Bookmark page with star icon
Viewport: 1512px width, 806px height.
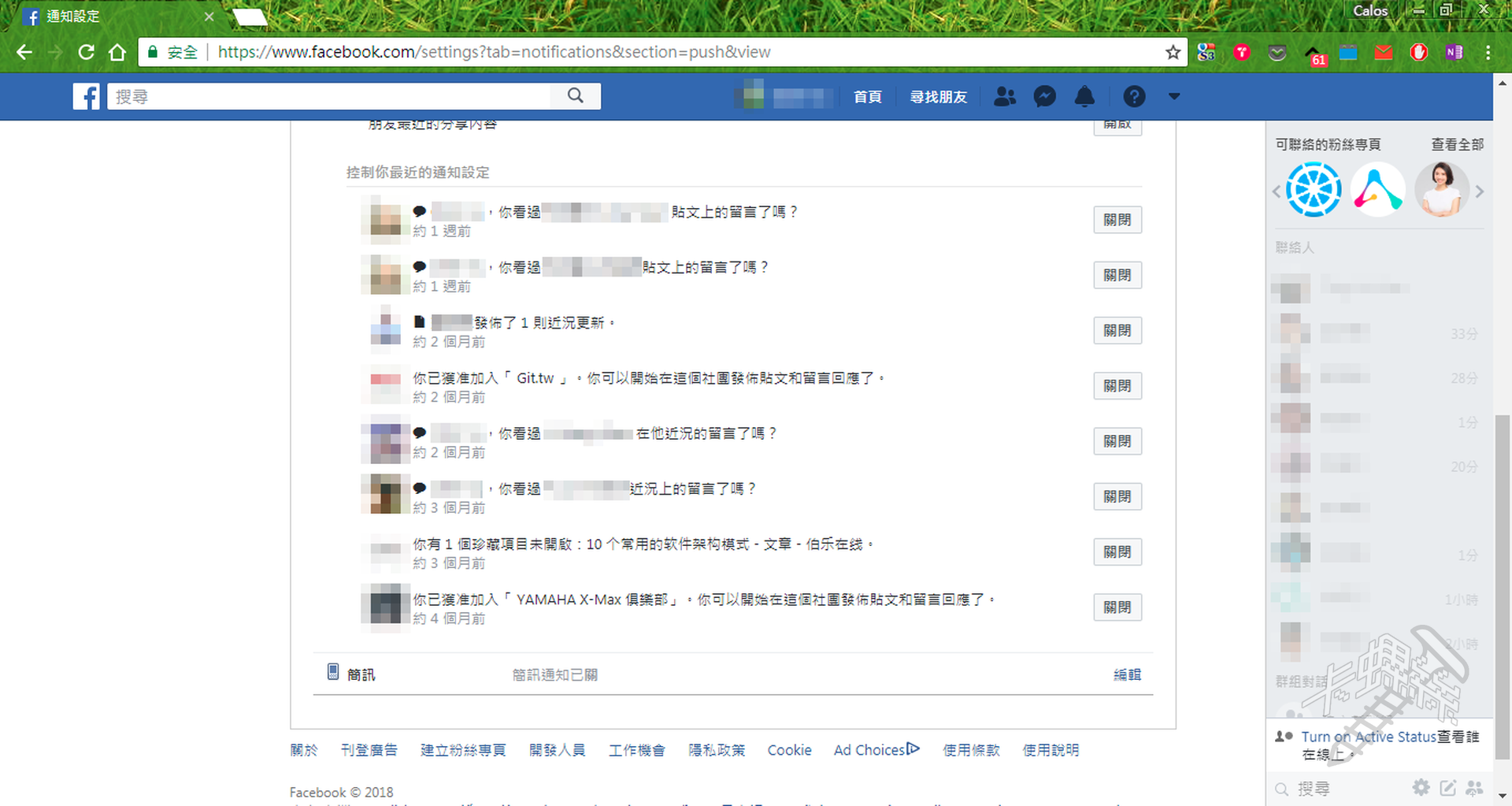click(1173, 52)
